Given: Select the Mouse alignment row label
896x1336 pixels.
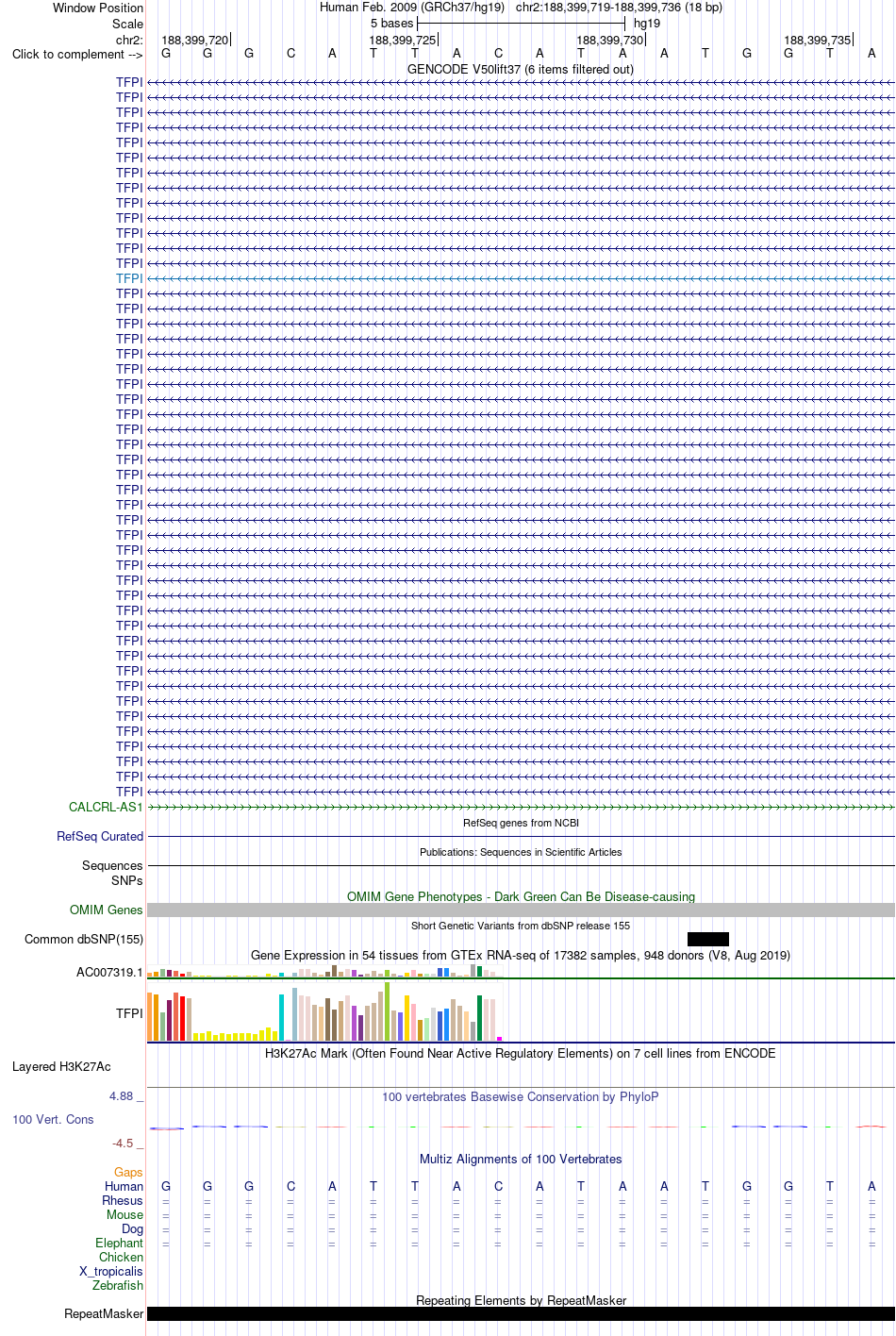Looking at the screenshot, I should pos(124,1214).
